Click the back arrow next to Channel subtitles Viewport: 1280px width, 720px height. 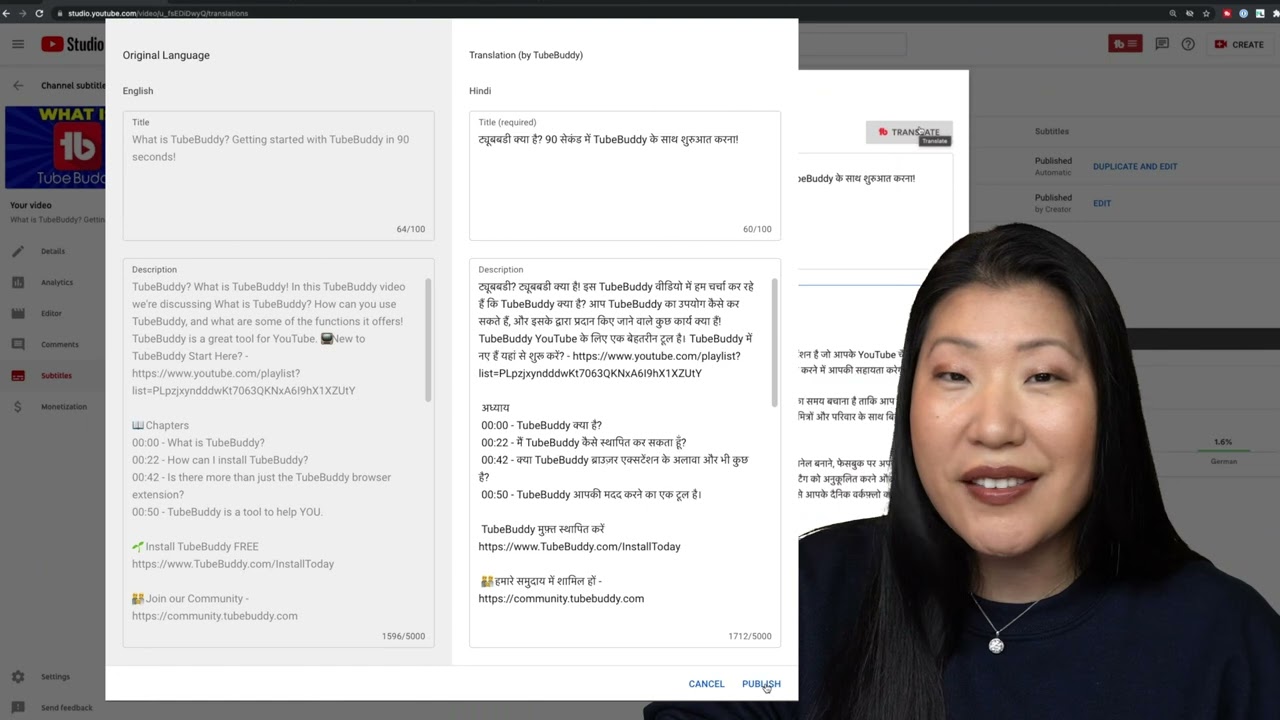18,86
